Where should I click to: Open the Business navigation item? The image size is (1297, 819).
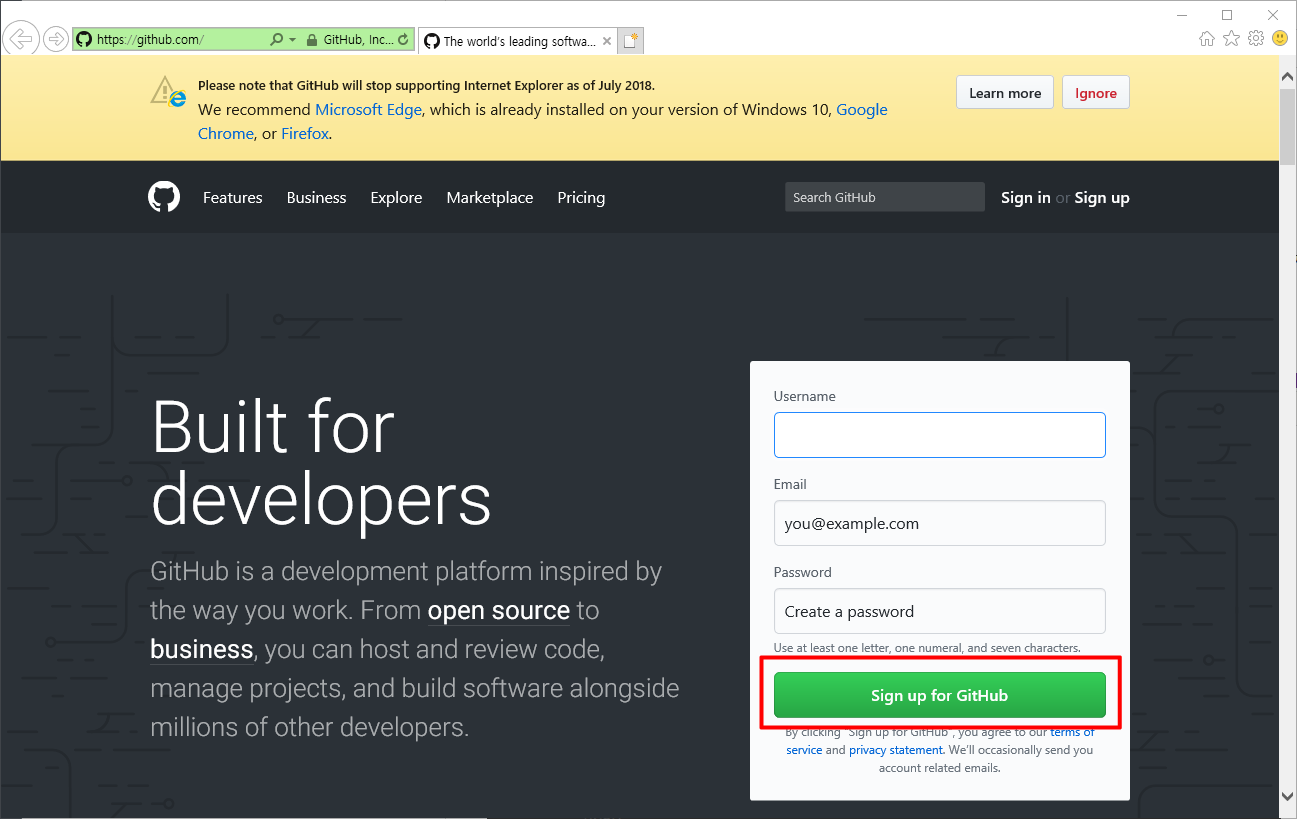tap(316, 198)
